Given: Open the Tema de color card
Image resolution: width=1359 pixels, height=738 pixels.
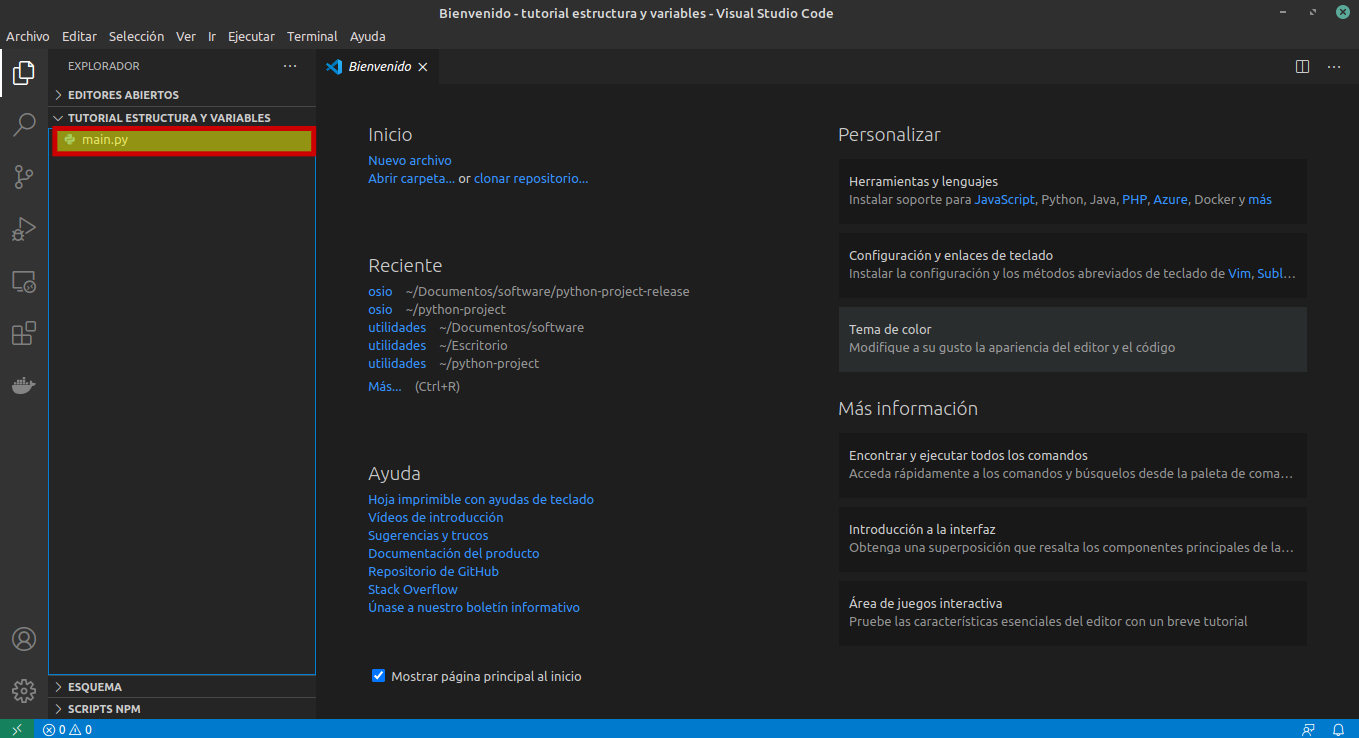Looking at the screenshot, I should point(1073,339).
